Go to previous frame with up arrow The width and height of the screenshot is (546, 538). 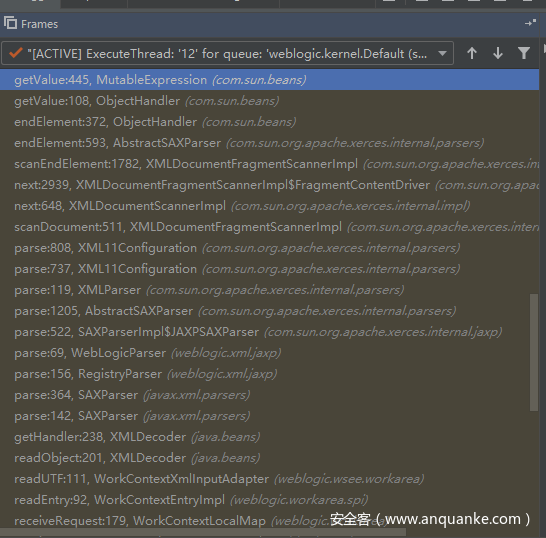pyautogui.click(x=472, y=53)
